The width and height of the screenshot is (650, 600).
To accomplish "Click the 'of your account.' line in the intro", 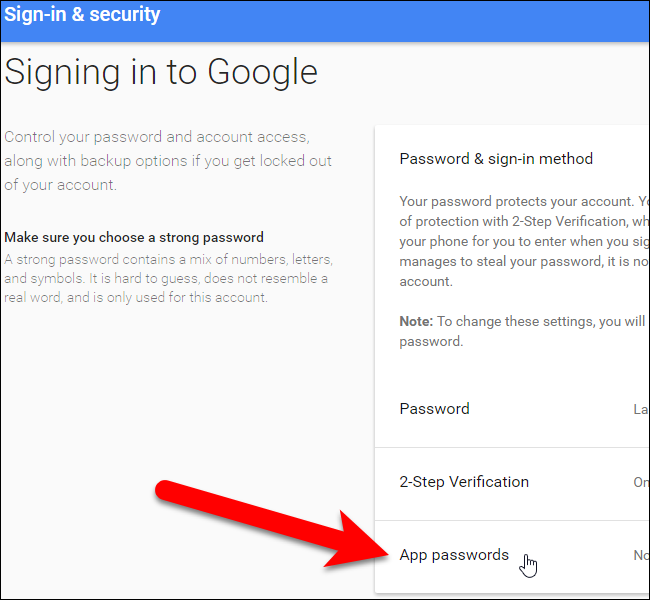I will click(x=60, y=184).
